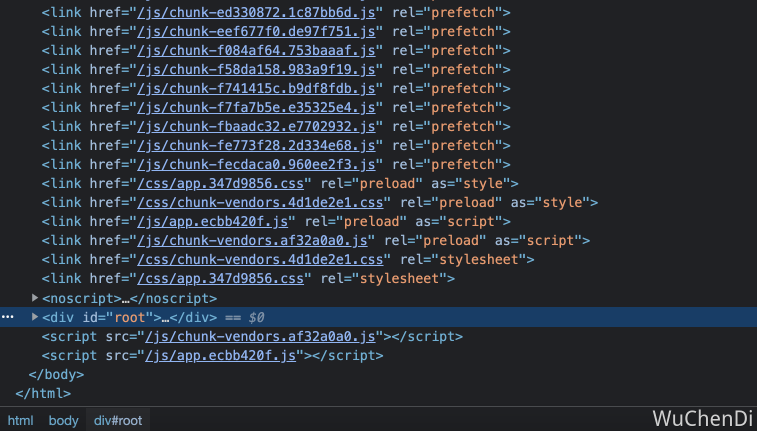Open link /js/chunk-f7fa7b5e.e35325e4.js

coord(256,107)
